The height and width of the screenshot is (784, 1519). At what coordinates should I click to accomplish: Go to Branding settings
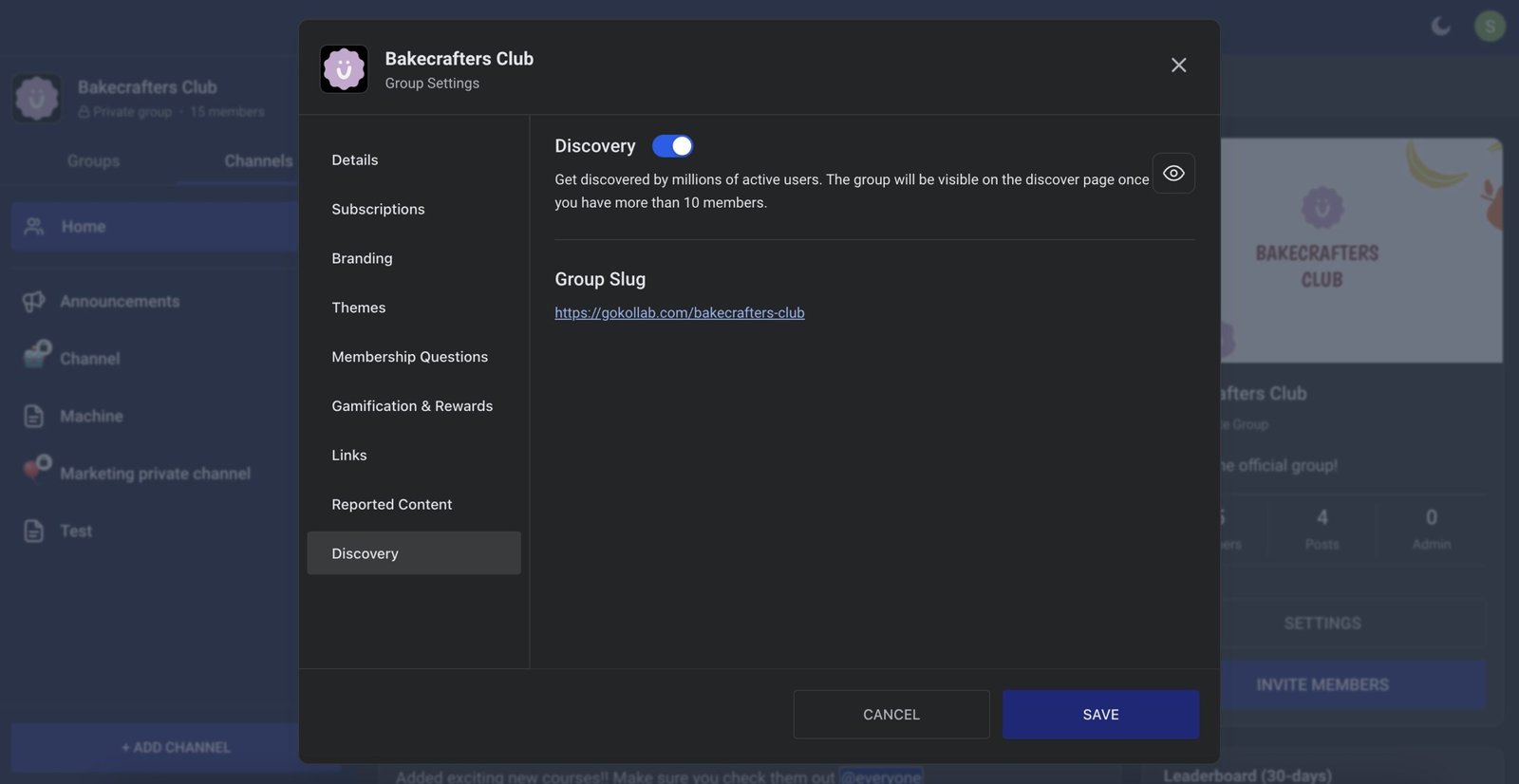click(x=362, y=259)
